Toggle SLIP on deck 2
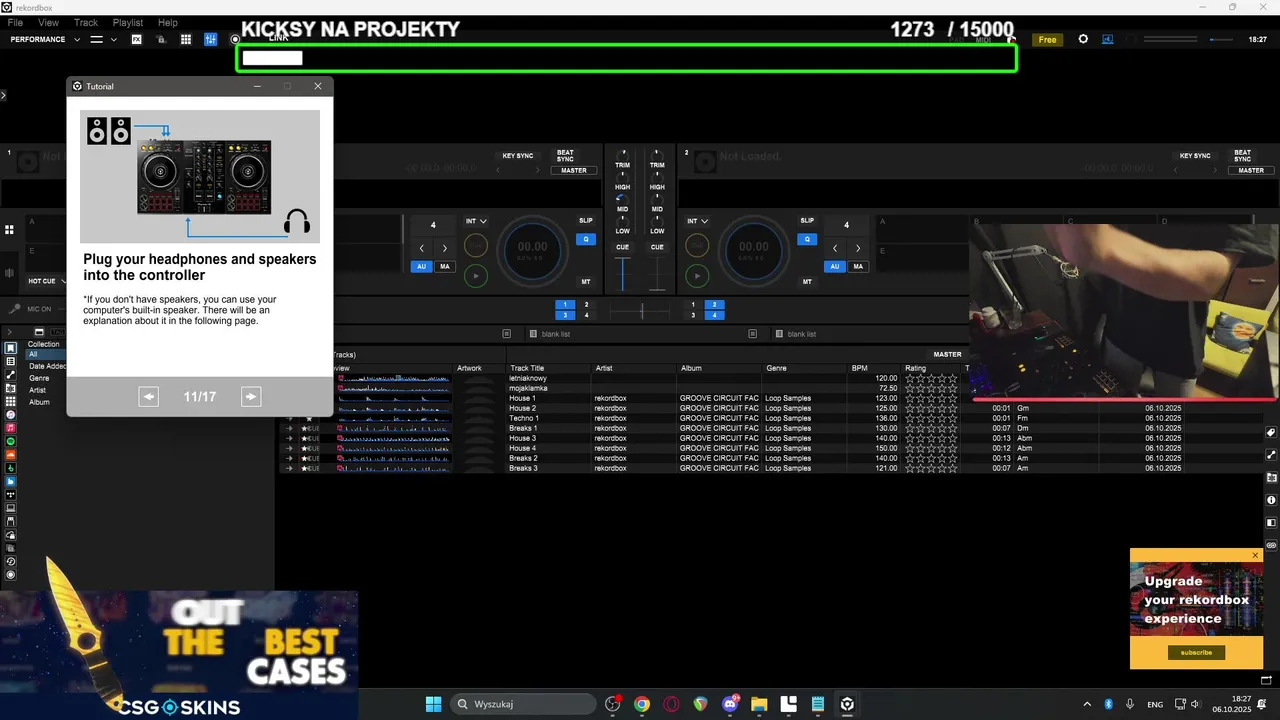 pyautogui.click(x=807, y=220)
